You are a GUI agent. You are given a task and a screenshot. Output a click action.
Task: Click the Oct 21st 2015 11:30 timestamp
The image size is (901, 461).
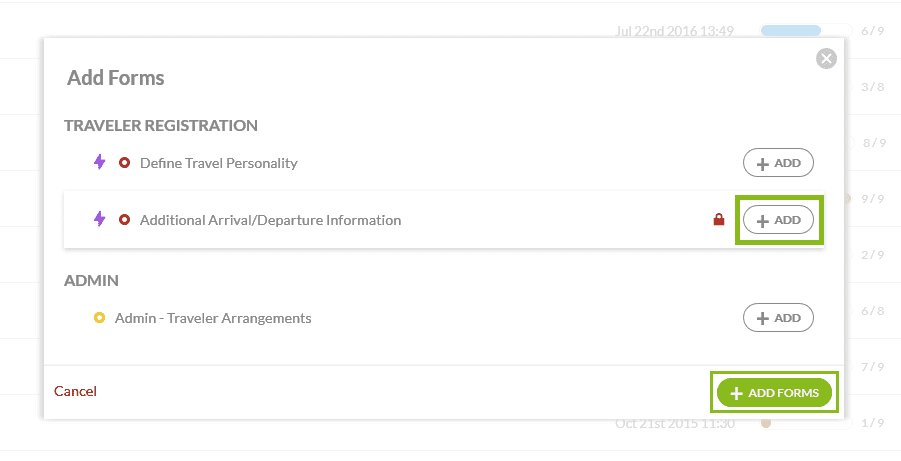pyautogui.click(x=675, y=423)
